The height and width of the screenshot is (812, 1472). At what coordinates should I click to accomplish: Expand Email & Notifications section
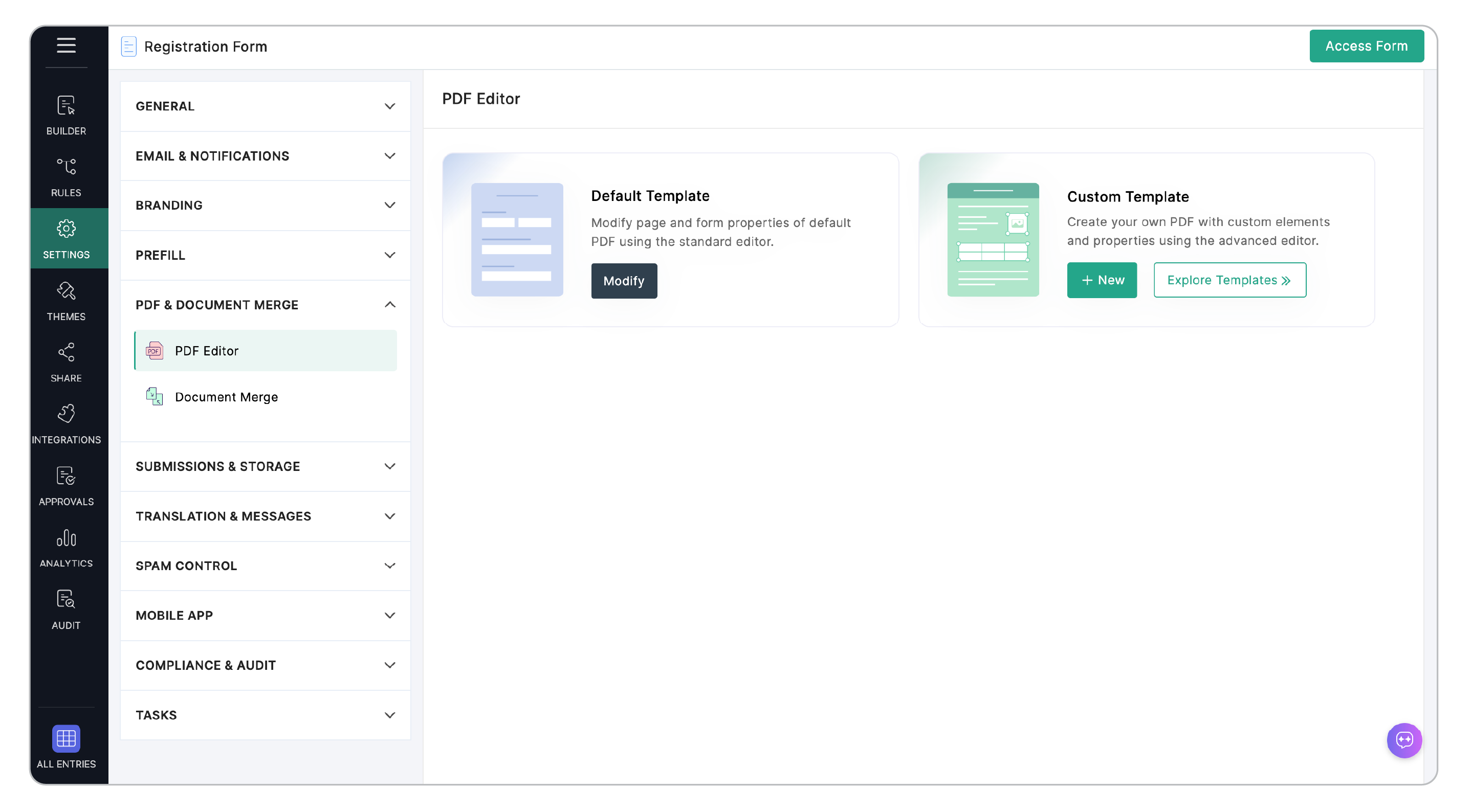click(x=266, y=156)
